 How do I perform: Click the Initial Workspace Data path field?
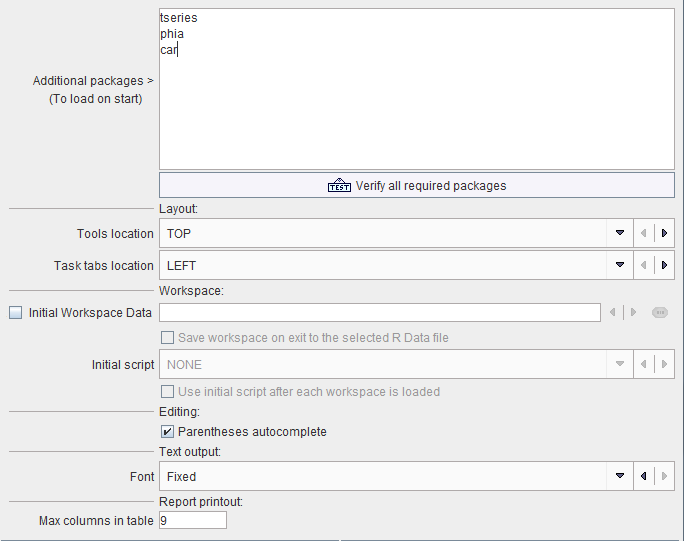(x=380, y=312)
